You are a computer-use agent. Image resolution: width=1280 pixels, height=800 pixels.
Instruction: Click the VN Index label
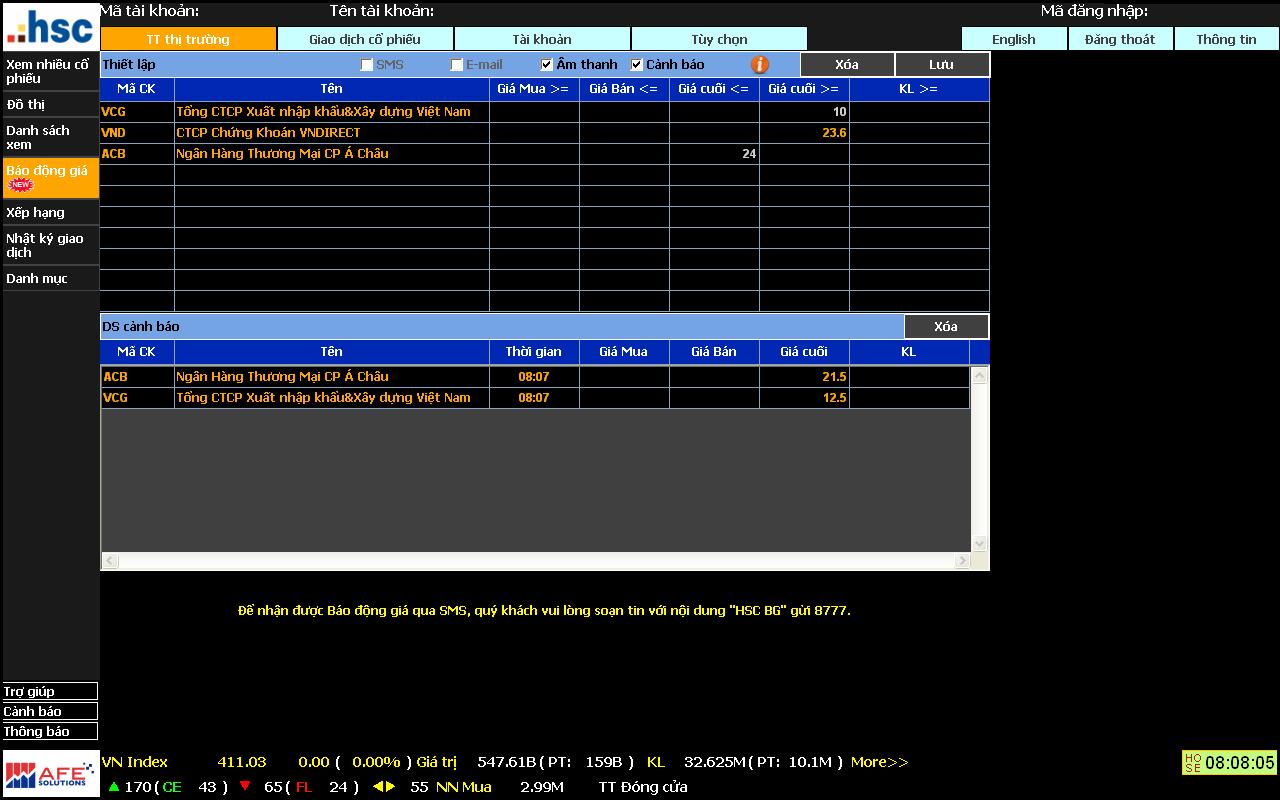click(x=135, y=762)
